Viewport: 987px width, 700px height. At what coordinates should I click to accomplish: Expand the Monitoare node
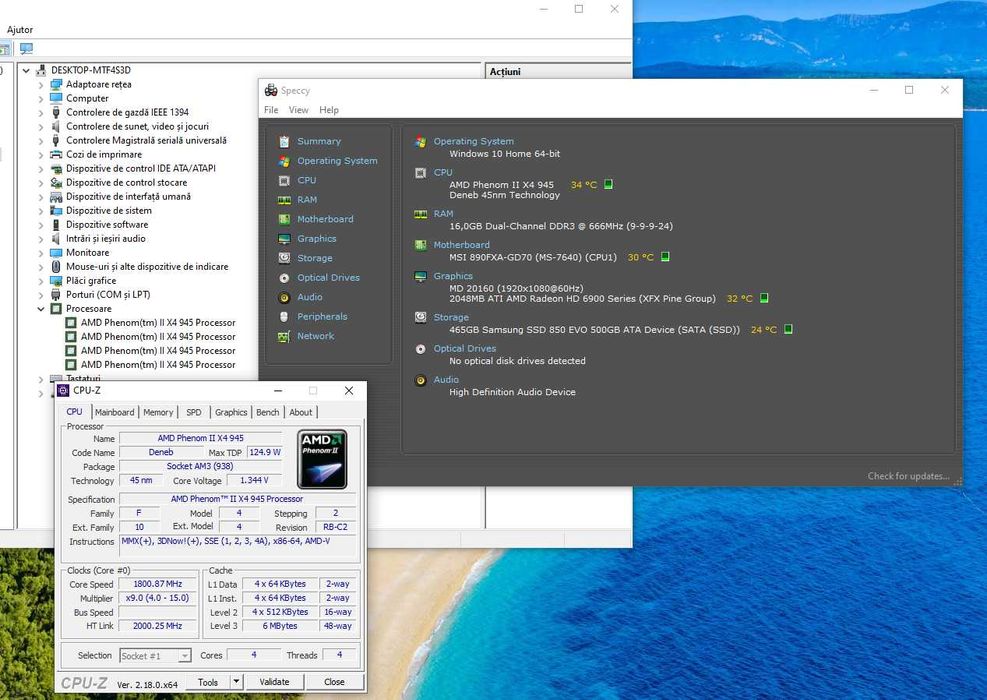pyautogui.click(x=41, y=253)
